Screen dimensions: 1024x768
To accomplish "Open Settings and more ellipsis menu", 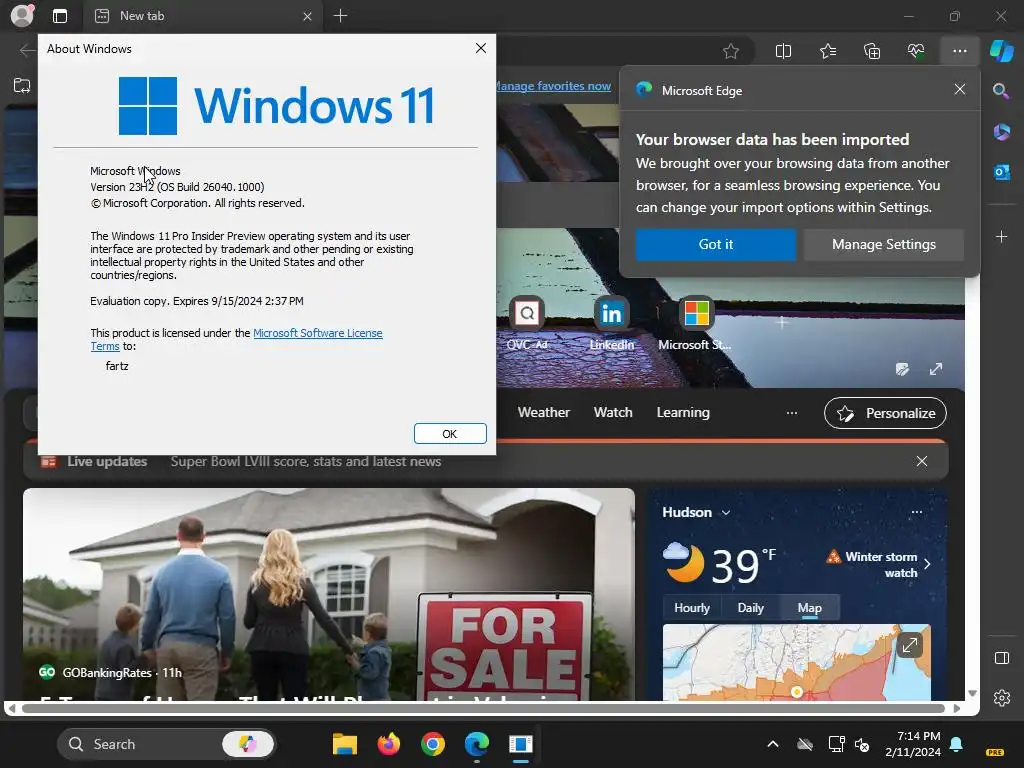I will tap(959, 51).
